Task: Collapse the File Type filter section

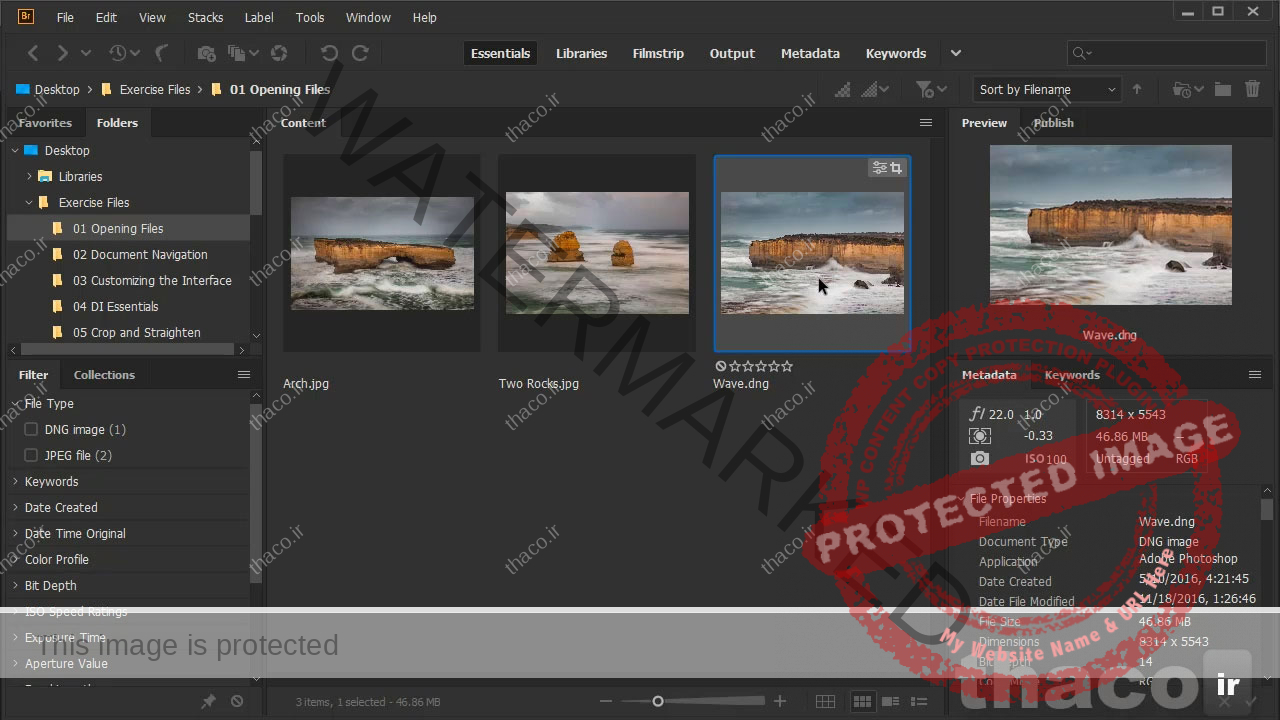Action: [x=15, y=403]
